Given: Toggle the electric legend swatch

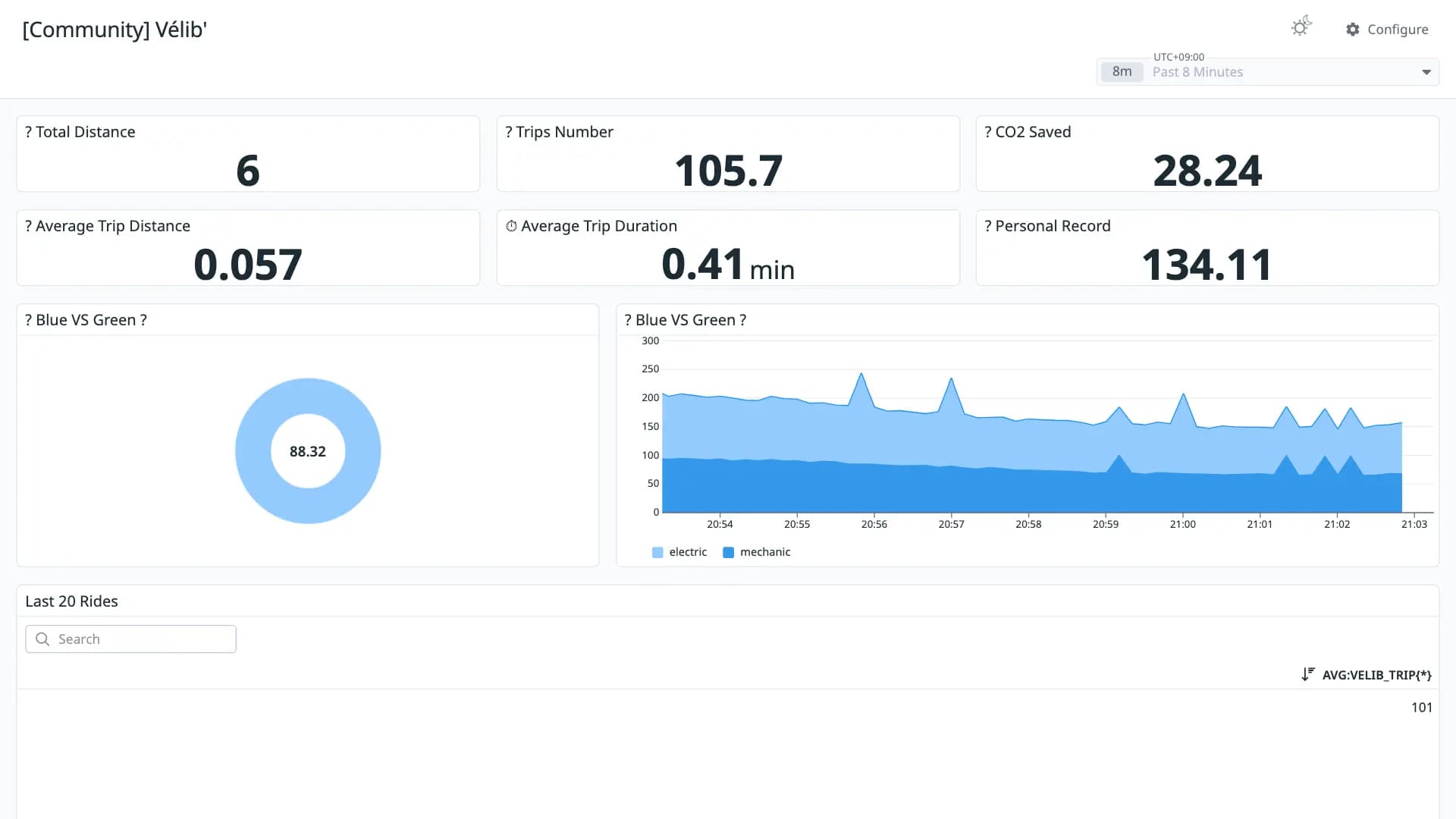Looking at the screenshot, I should [x=657, y=553].
